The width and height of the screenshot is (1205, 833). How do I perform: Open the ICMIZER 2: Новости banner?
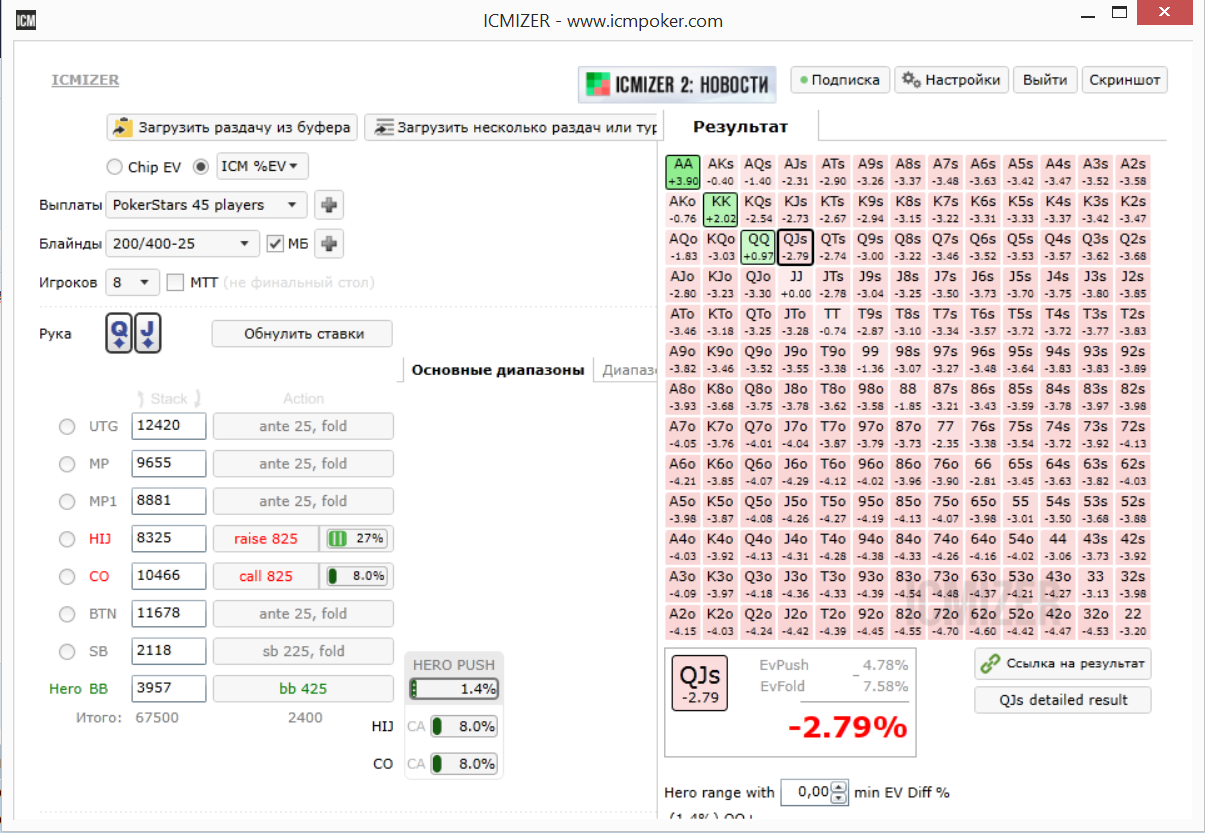tap(677, 84)
